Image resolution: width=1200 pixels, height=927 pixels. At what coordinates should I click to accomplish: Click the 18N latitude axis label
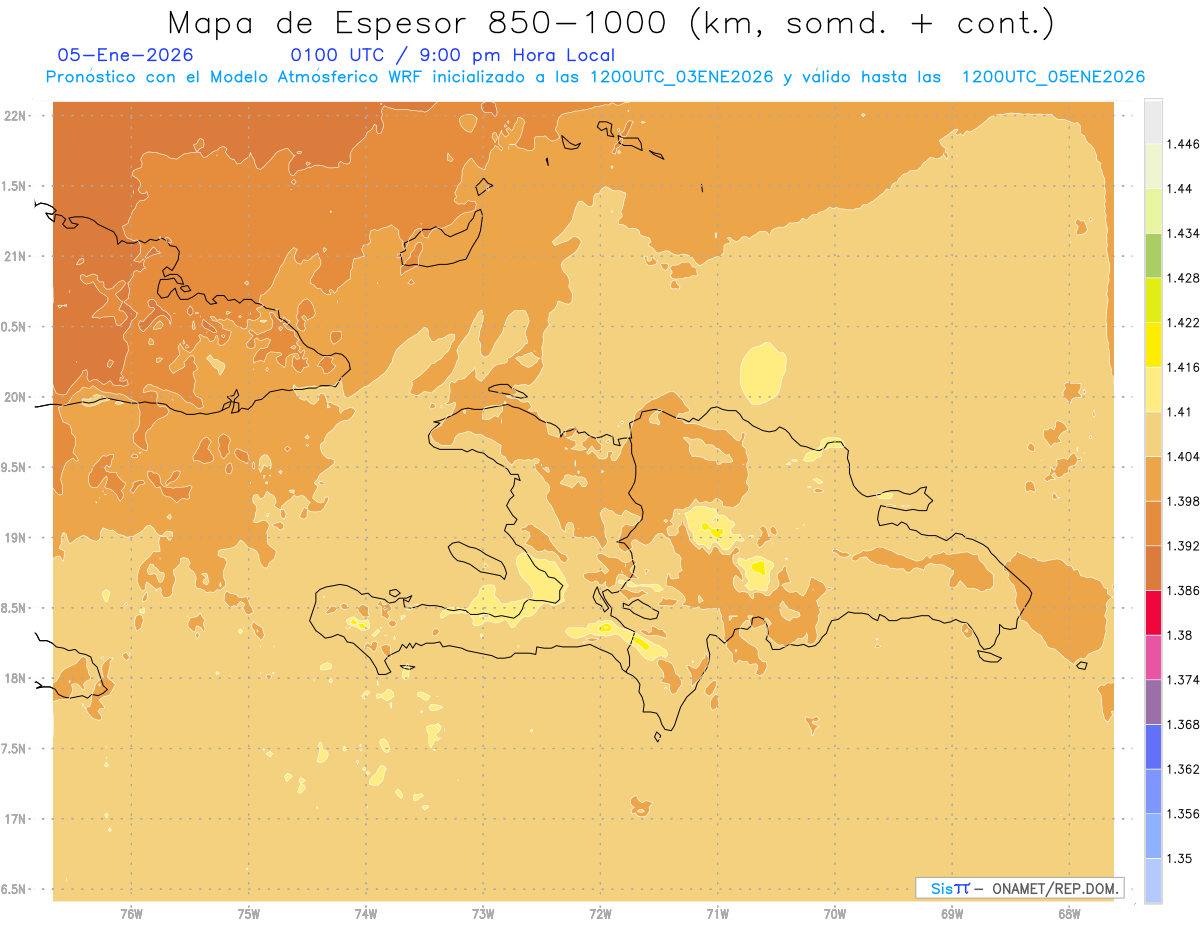coord(16,678)
